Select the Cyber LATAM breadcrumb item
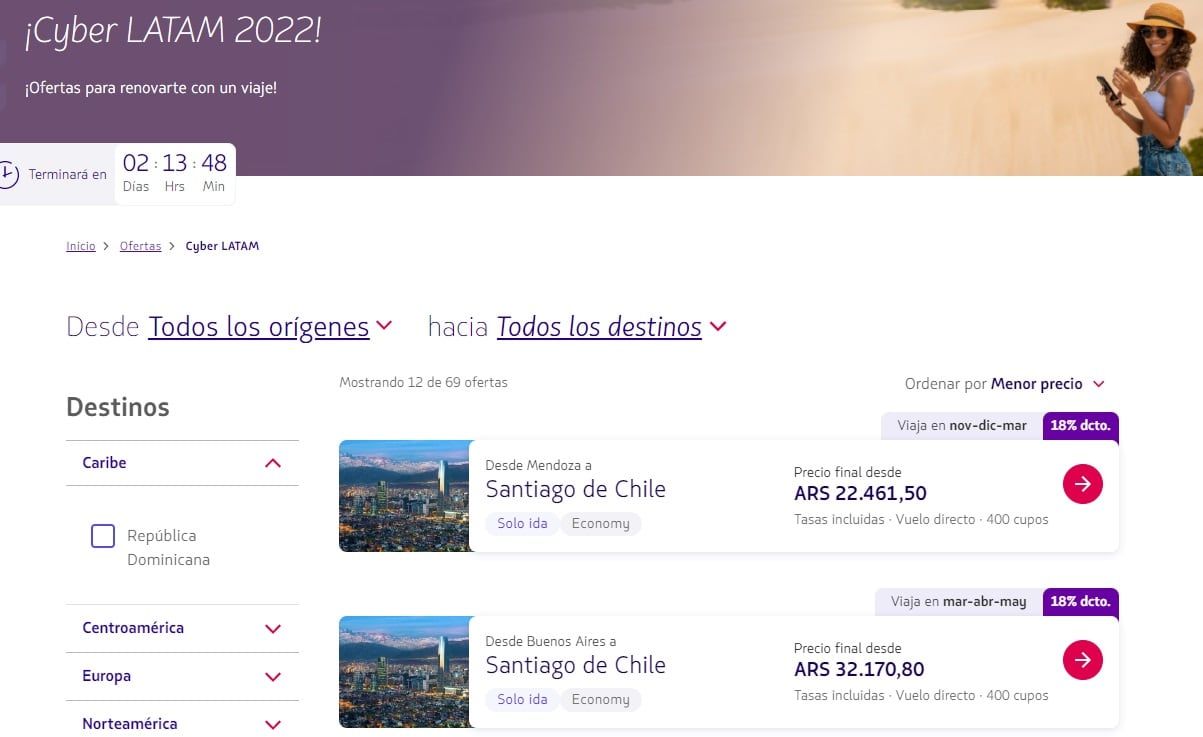This screenshot has width=1203, height=737. pos(222,245)
